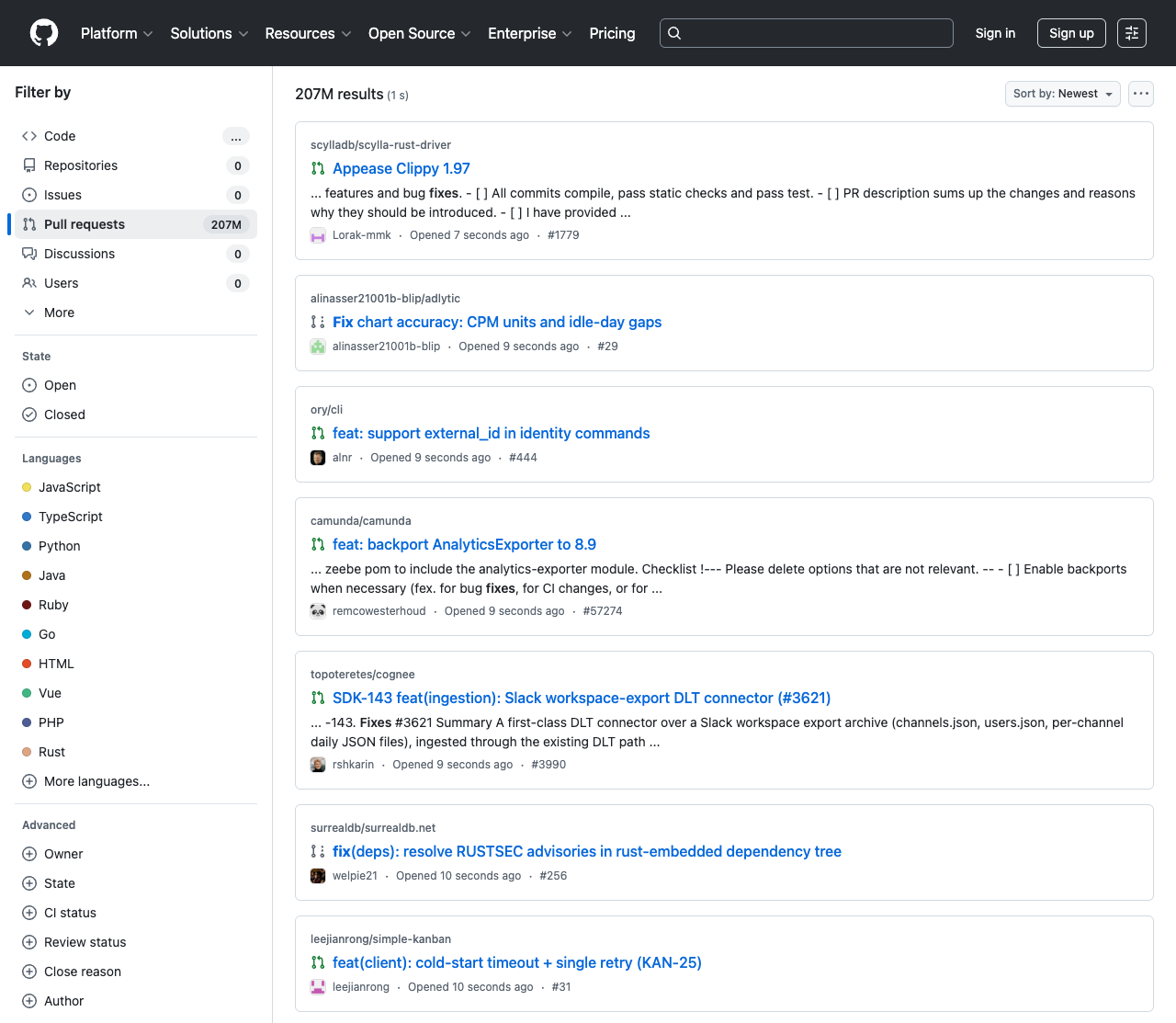Filter results by TypeScript language

tap(136, 517)
